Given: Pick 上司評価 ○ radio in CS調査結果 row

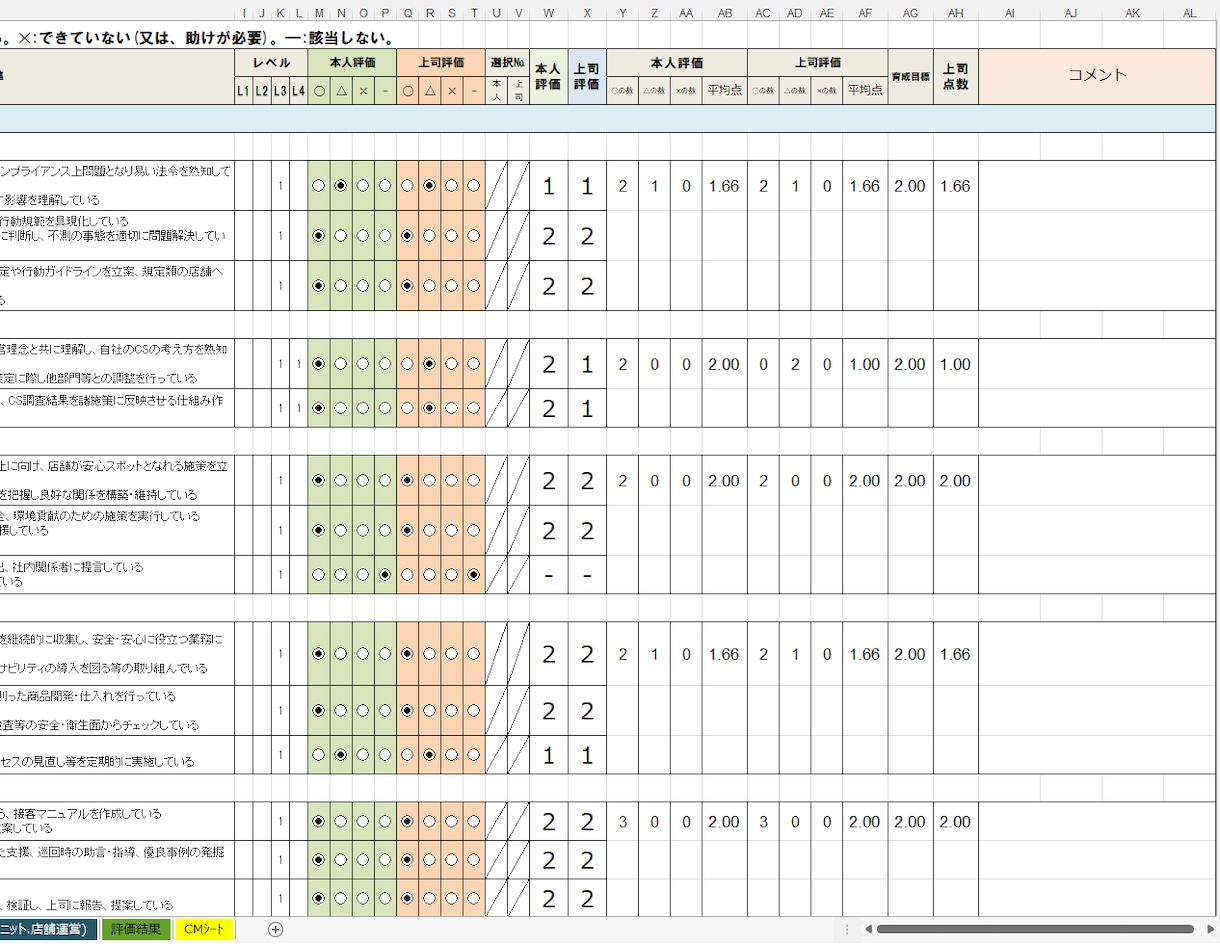Looking at the screenshot, I should pos(407,408).
